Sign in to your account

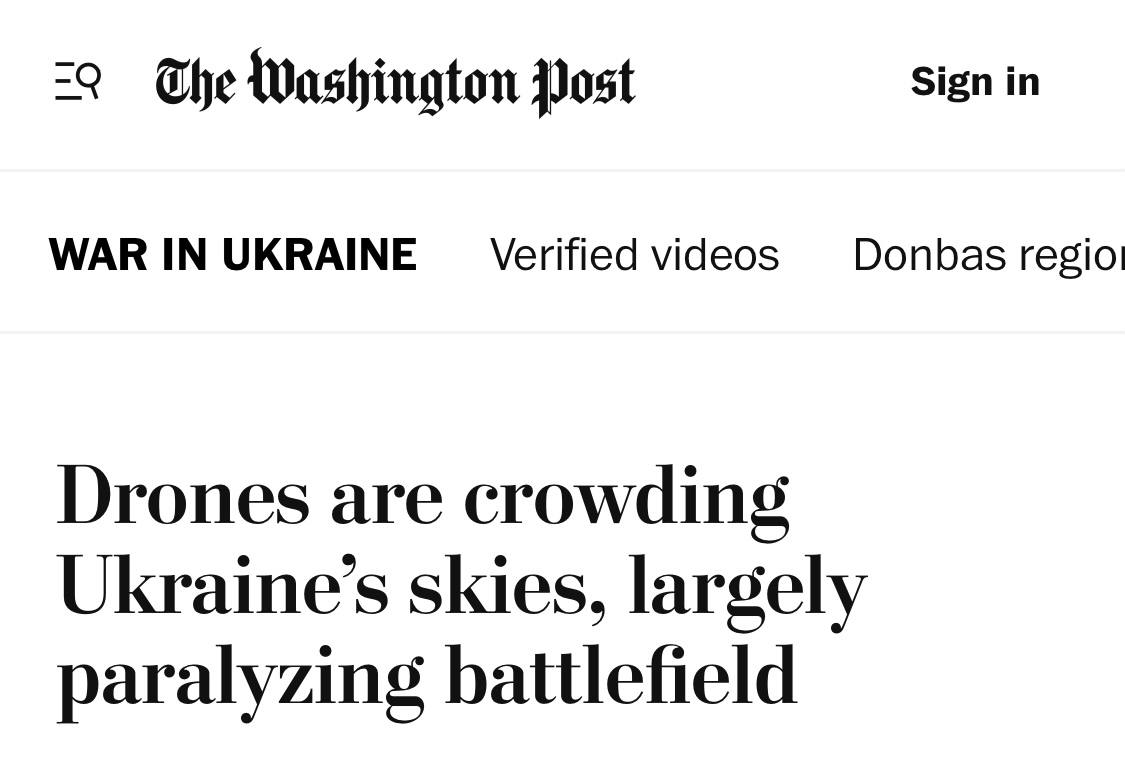[x=975, y=81]
